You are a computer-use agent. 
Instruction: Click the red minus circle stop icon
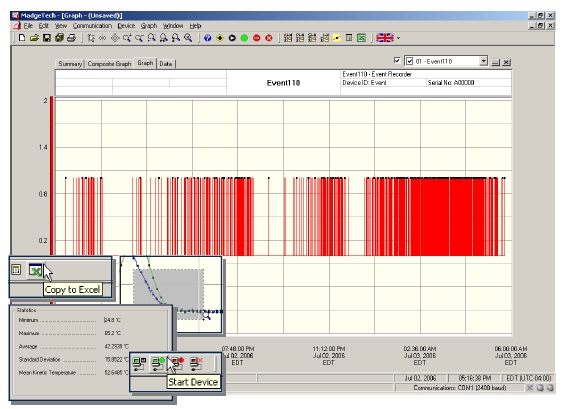(257, 38)
